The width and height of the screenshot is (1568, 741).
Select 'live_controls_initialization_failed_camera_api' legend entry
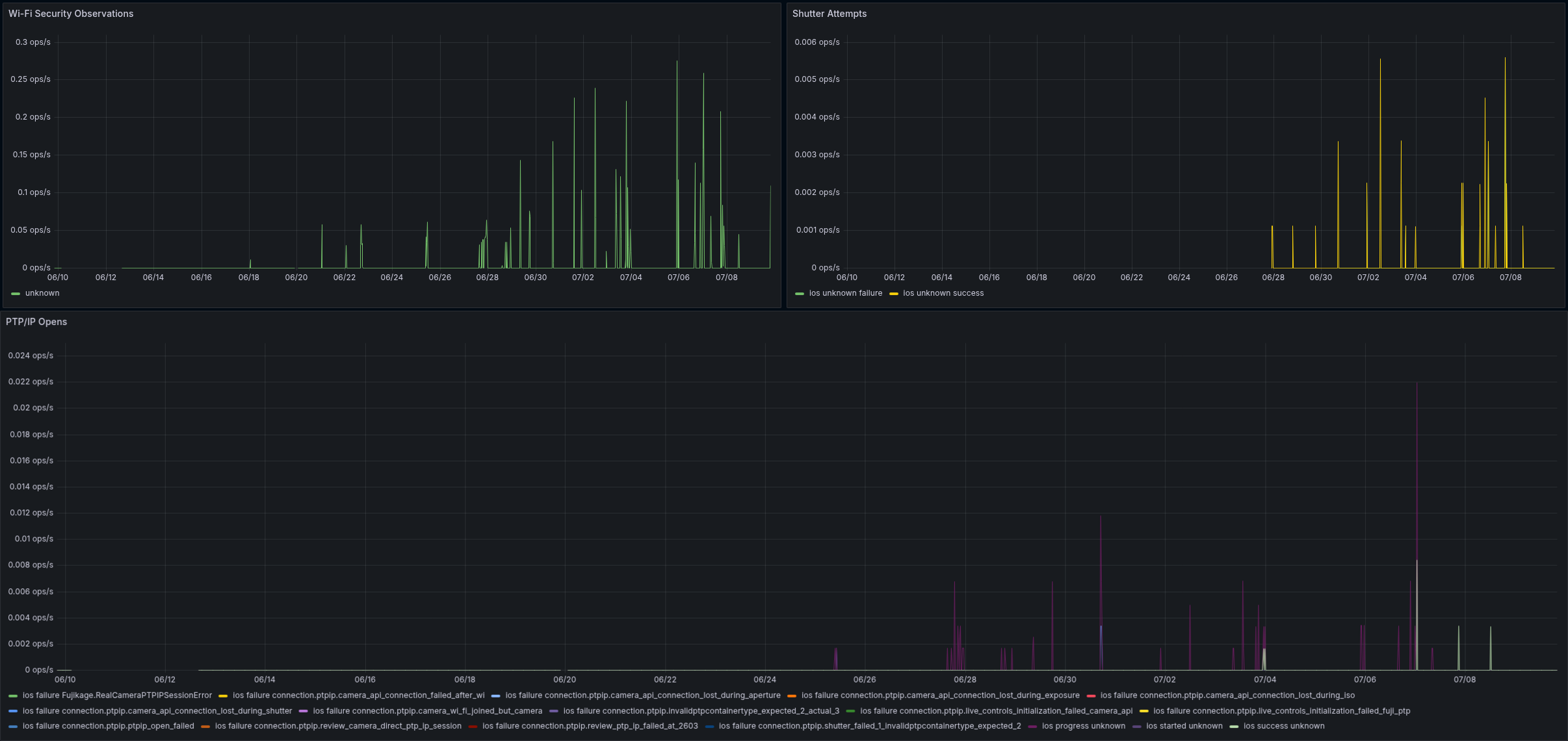click(996, 711)
